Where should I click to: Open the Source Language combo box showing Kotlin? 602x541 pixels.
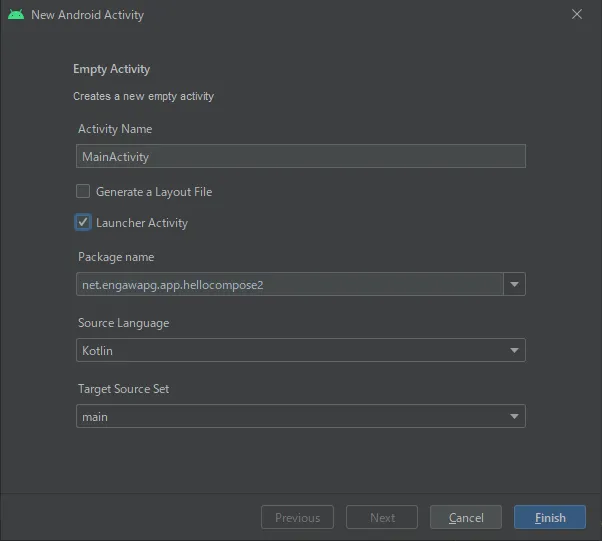300,351
